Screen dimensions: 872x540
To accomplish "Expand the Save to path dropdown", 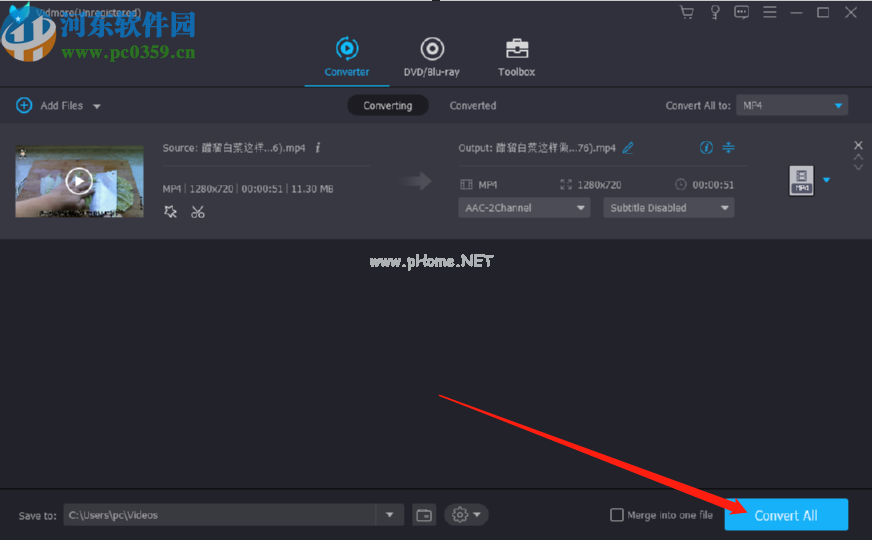I will pos(390,515).
